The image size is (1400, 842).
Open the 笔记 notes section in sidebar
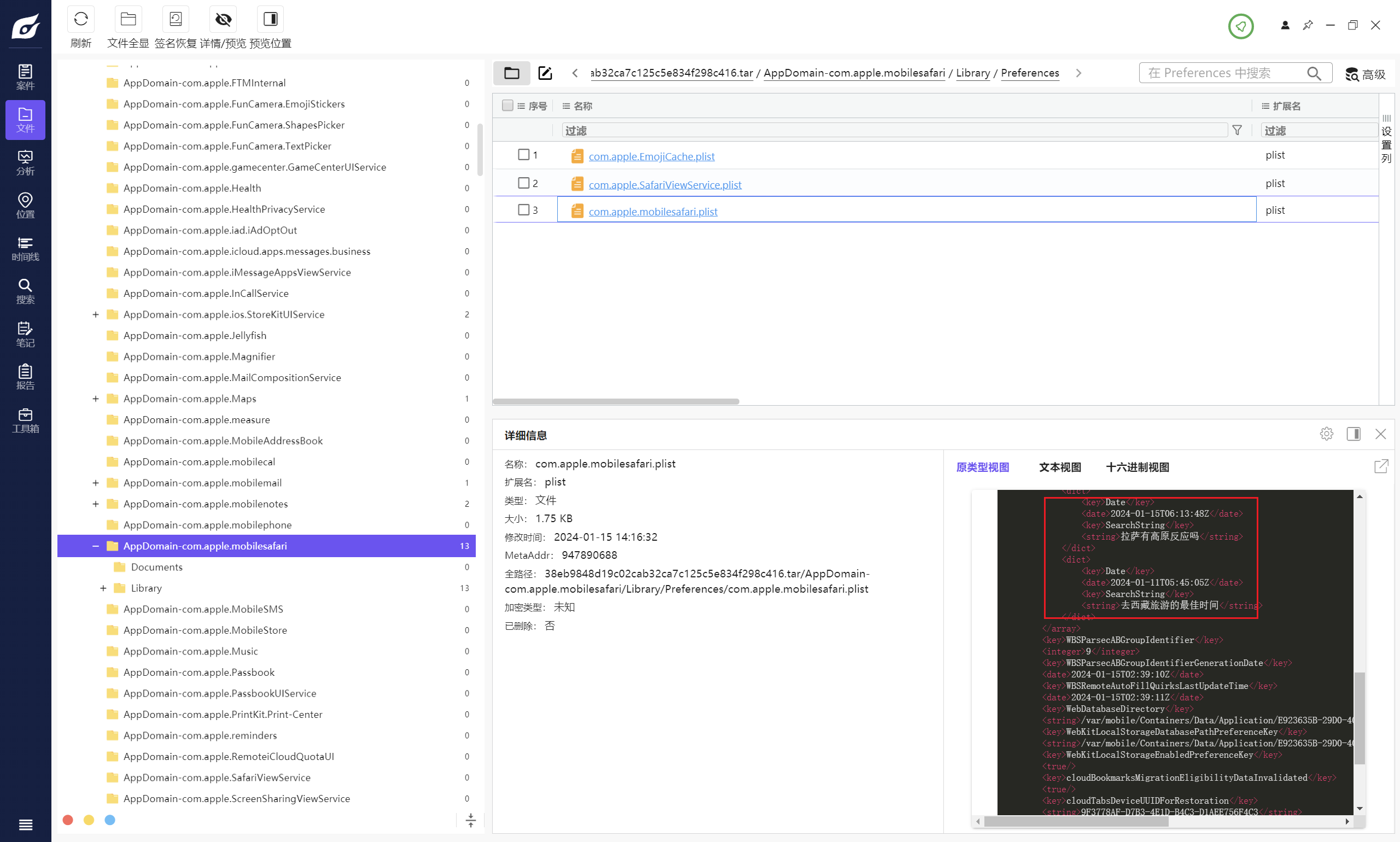(26, 334)
